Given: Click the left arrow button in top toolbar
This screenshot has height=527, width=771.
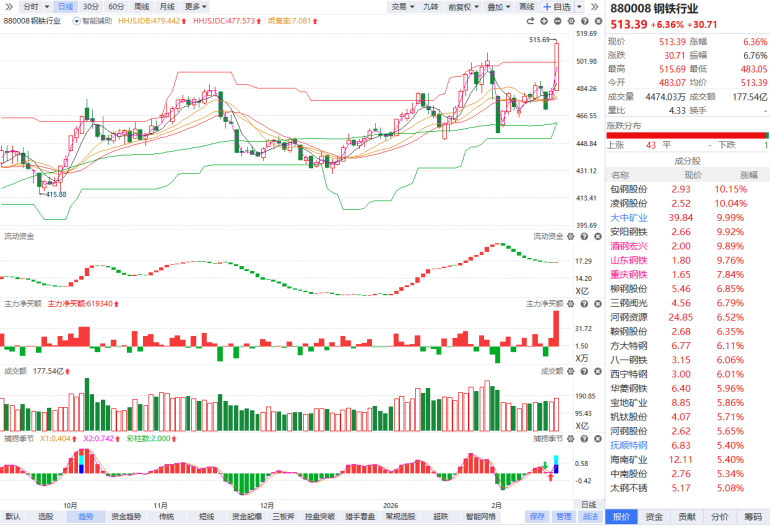Looking at the screenshot, I should click(10, 6).
